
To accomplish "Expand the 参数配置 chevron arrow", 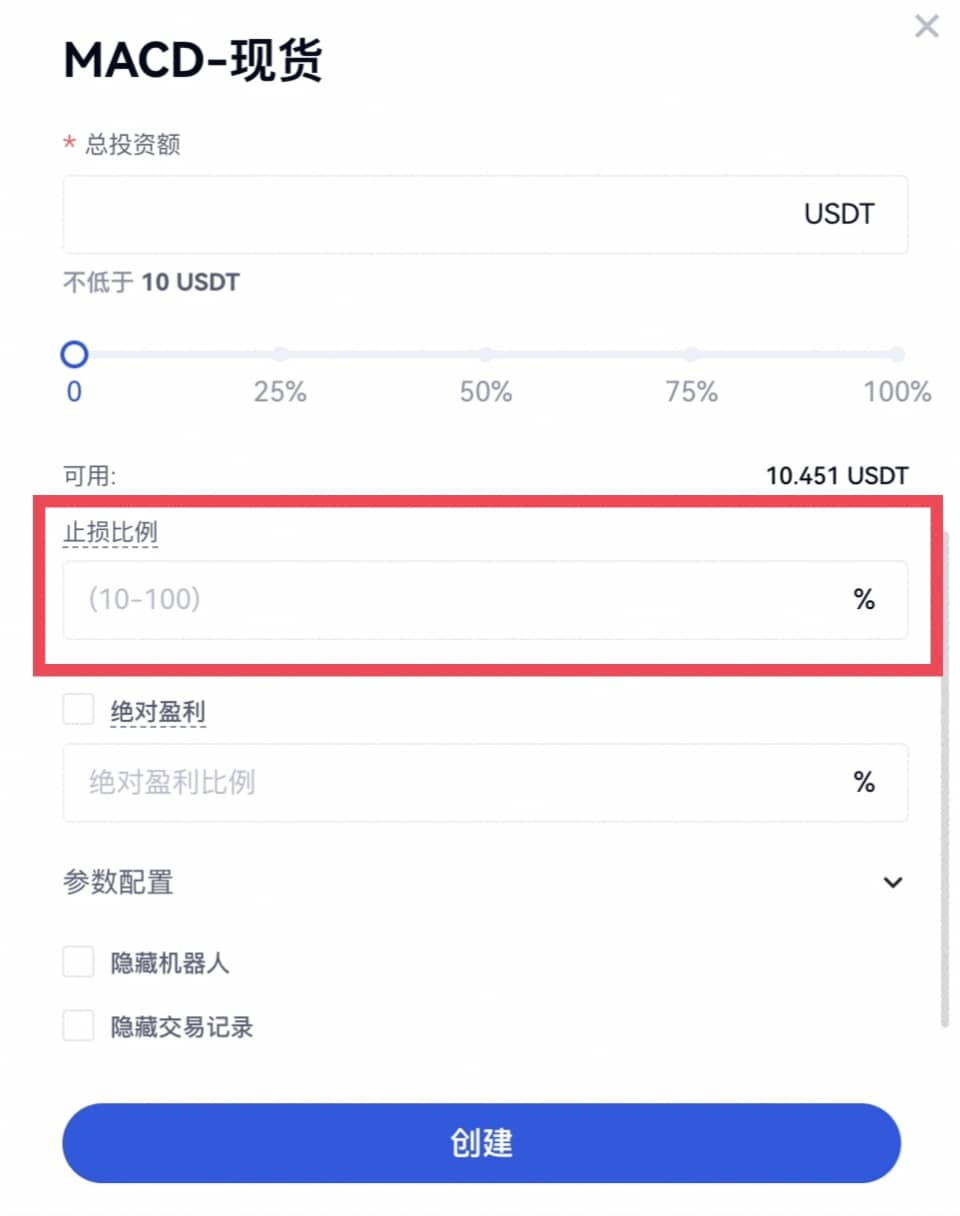I will pos(893,882).
